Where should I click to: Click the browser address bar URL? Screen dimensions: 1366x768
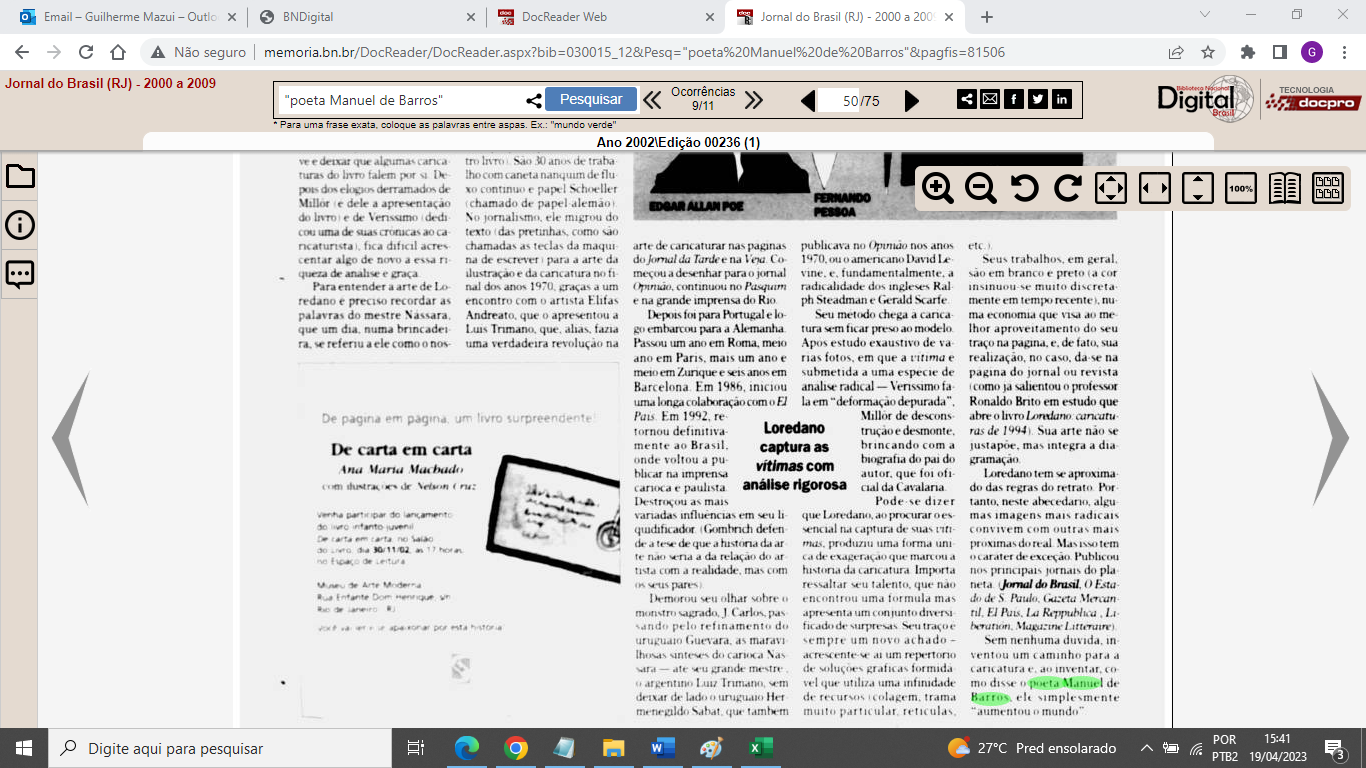tap(634, 52)
